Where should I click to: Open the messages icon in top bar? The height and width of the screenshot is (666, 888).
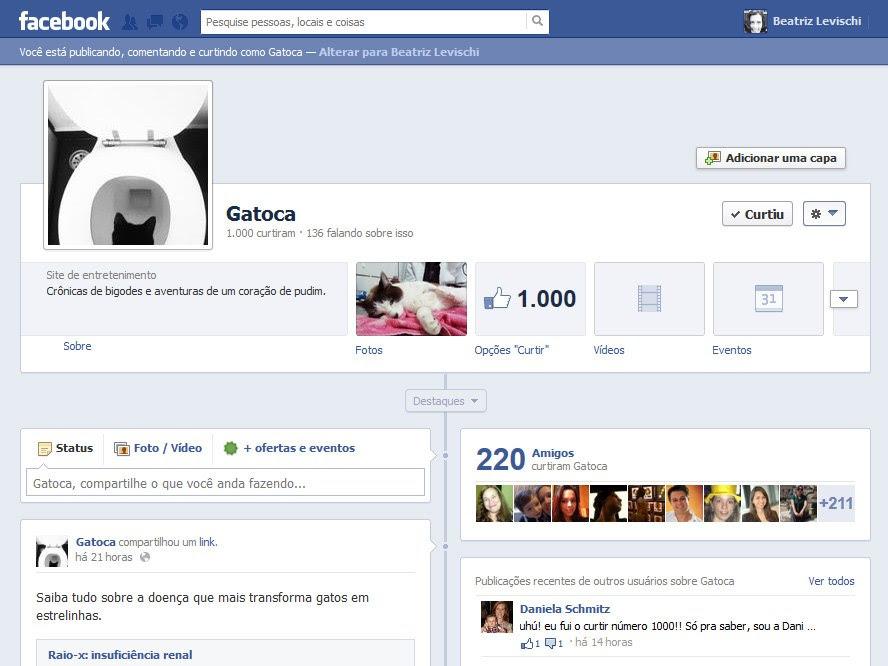coord(155,22)
